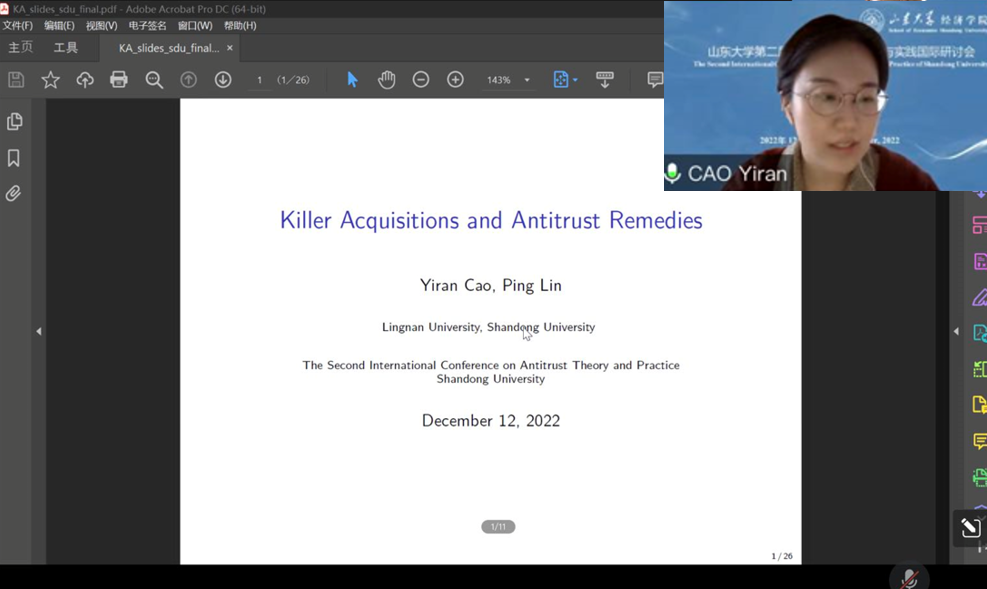The height and width of the screenshot is (589, 987).
Task: Open the fit page options dropdown
Action: pyautogui.click(x=576, y=81)
